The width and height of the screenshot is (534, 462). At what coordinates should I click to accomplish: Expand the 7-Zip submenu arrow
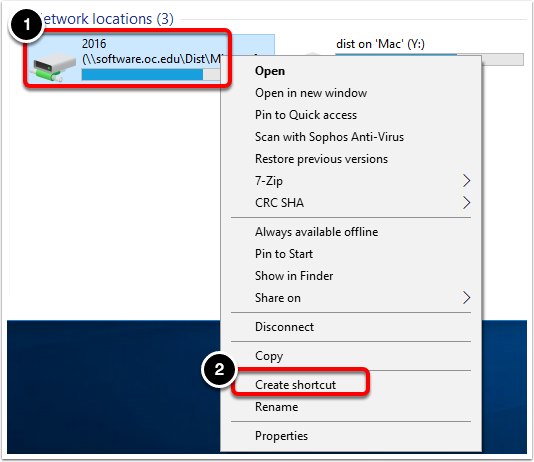click(x=466, y=181)
